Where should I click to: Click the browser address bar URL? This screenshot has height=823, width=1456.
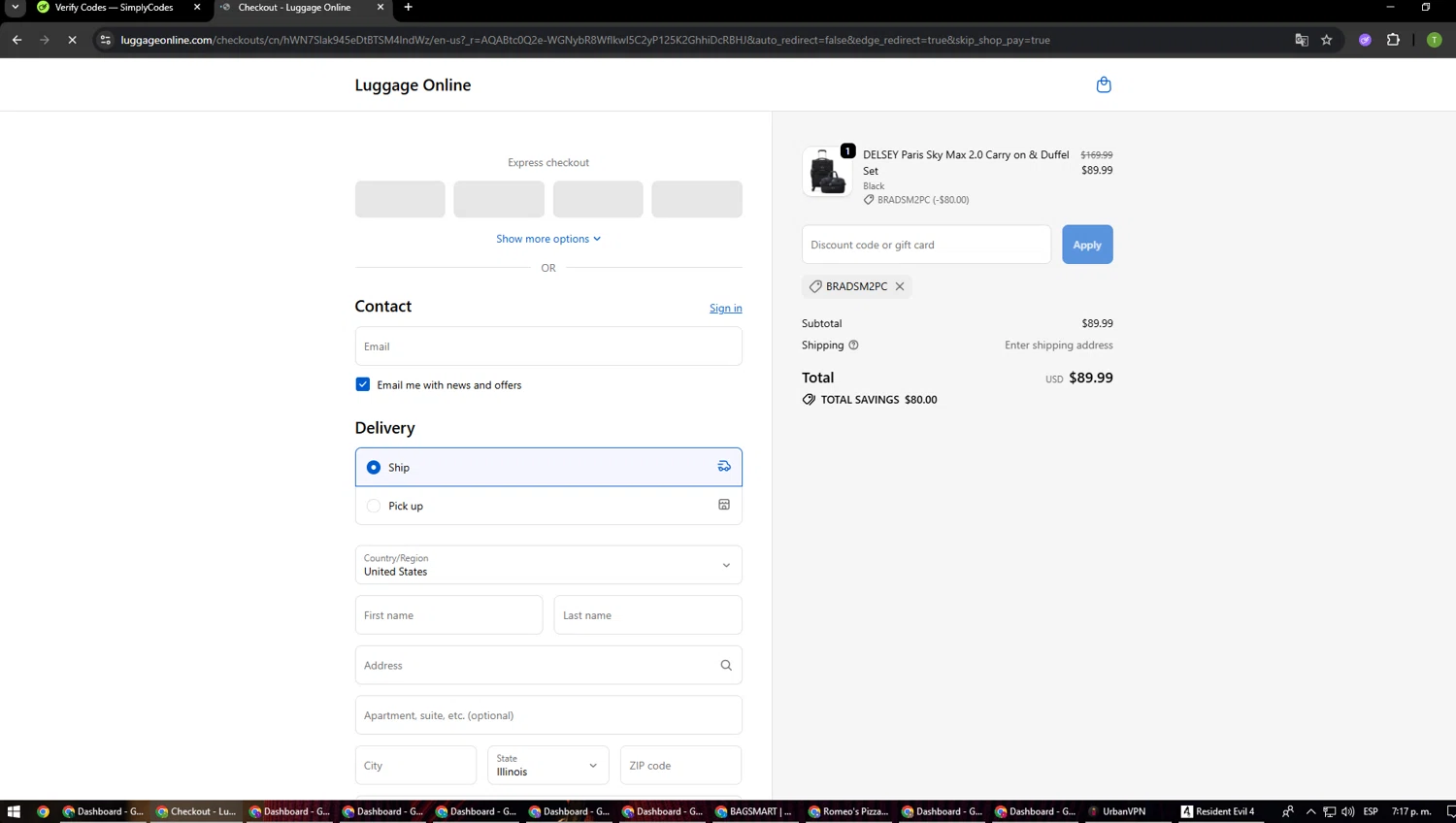pos(585,40)
